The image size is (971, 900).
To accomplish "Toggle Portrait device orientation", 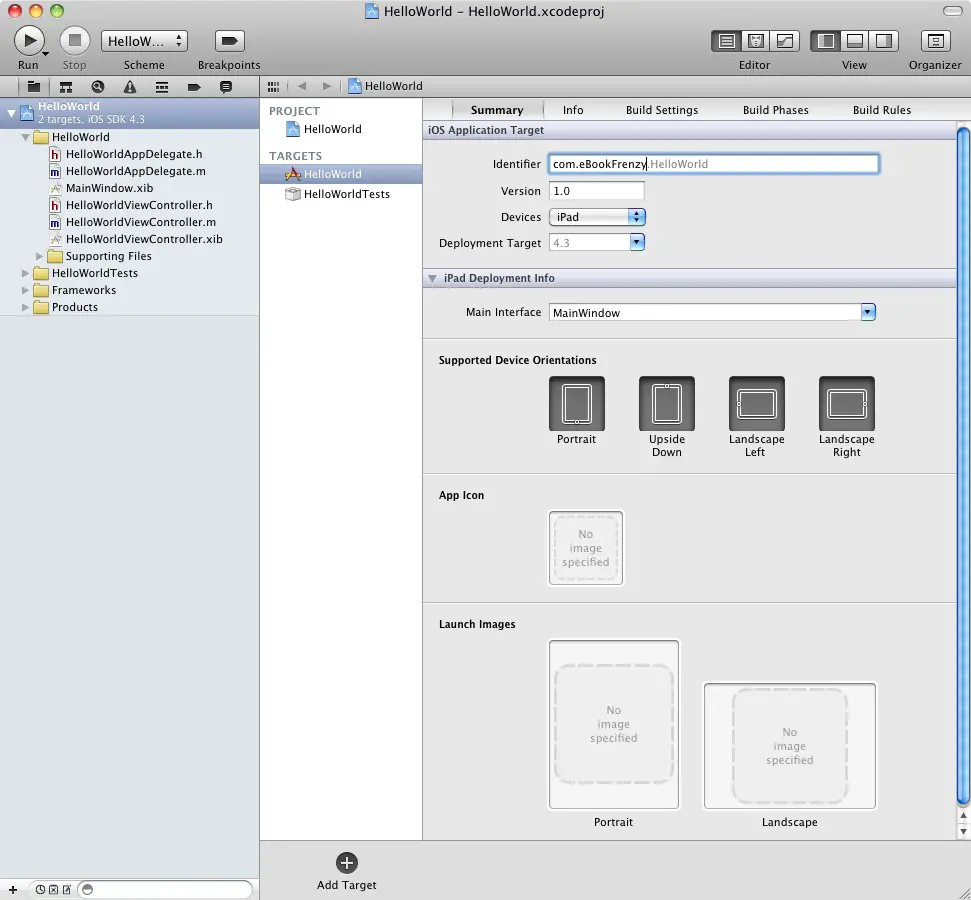I will click(576, 404).
